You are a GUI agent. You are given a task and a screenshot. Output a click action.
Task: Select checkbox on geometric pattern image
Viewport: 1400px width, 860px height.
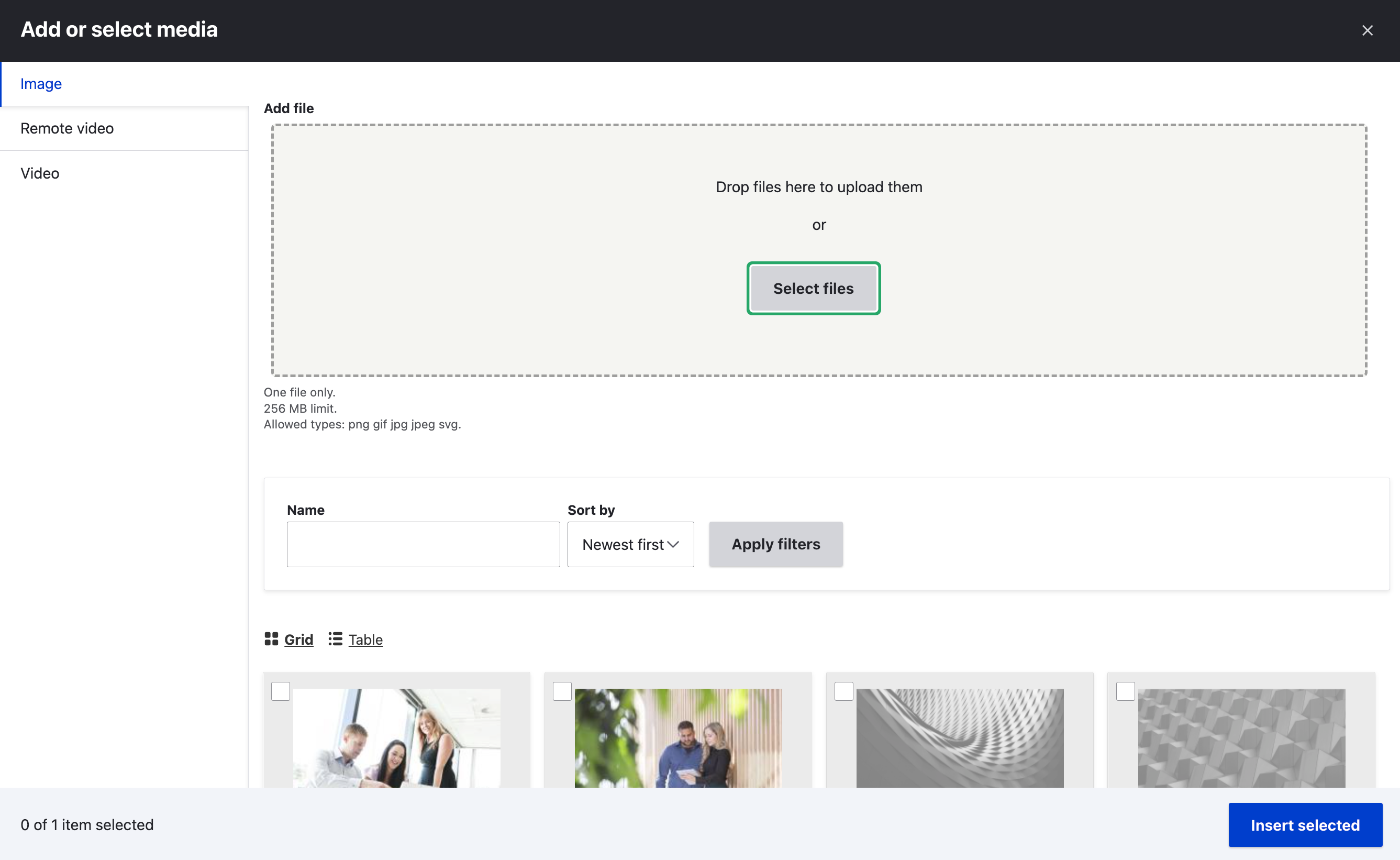1126,691
